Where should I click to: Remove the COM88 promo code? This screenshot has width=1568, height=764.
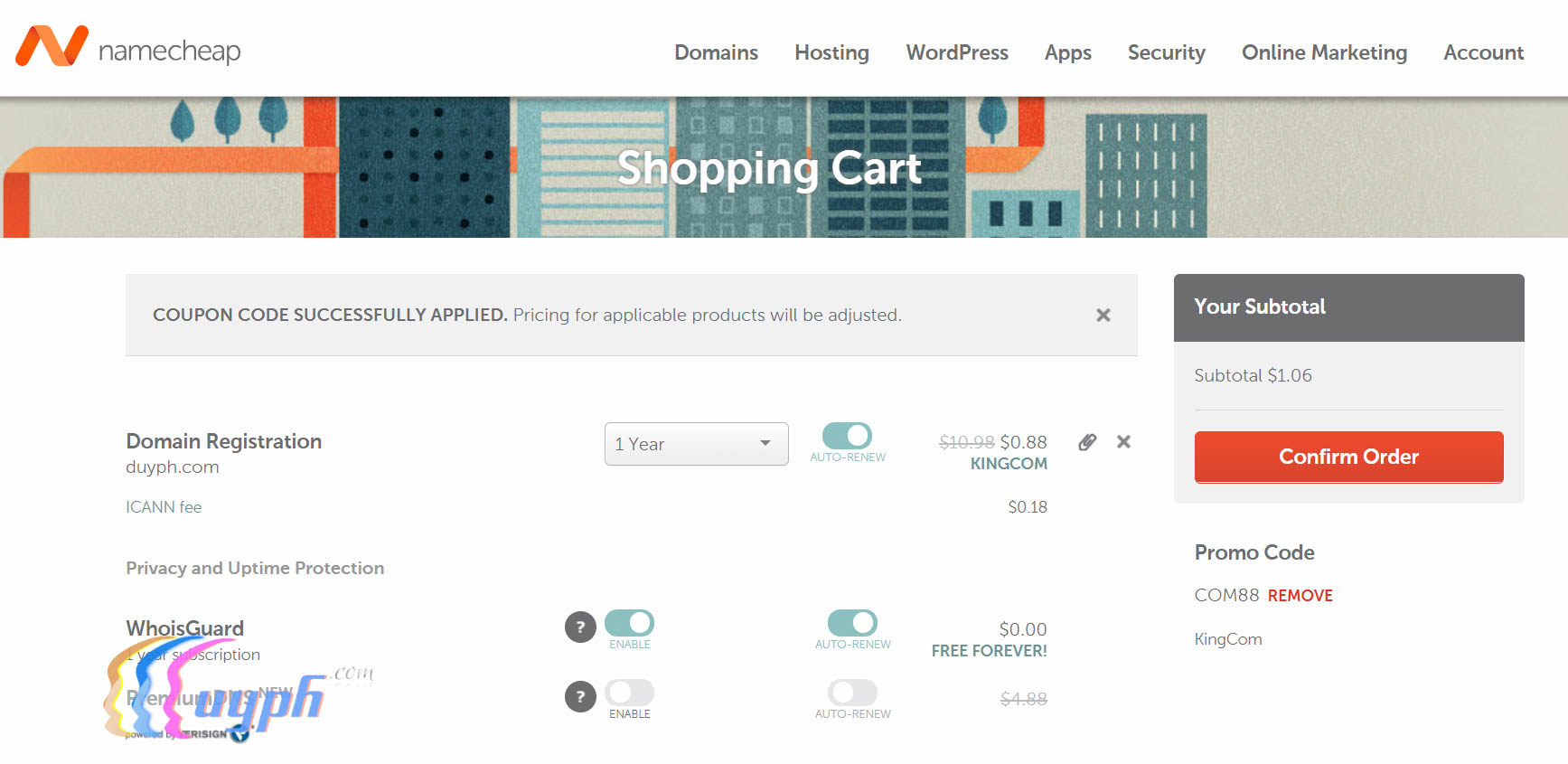(1300, 596)
